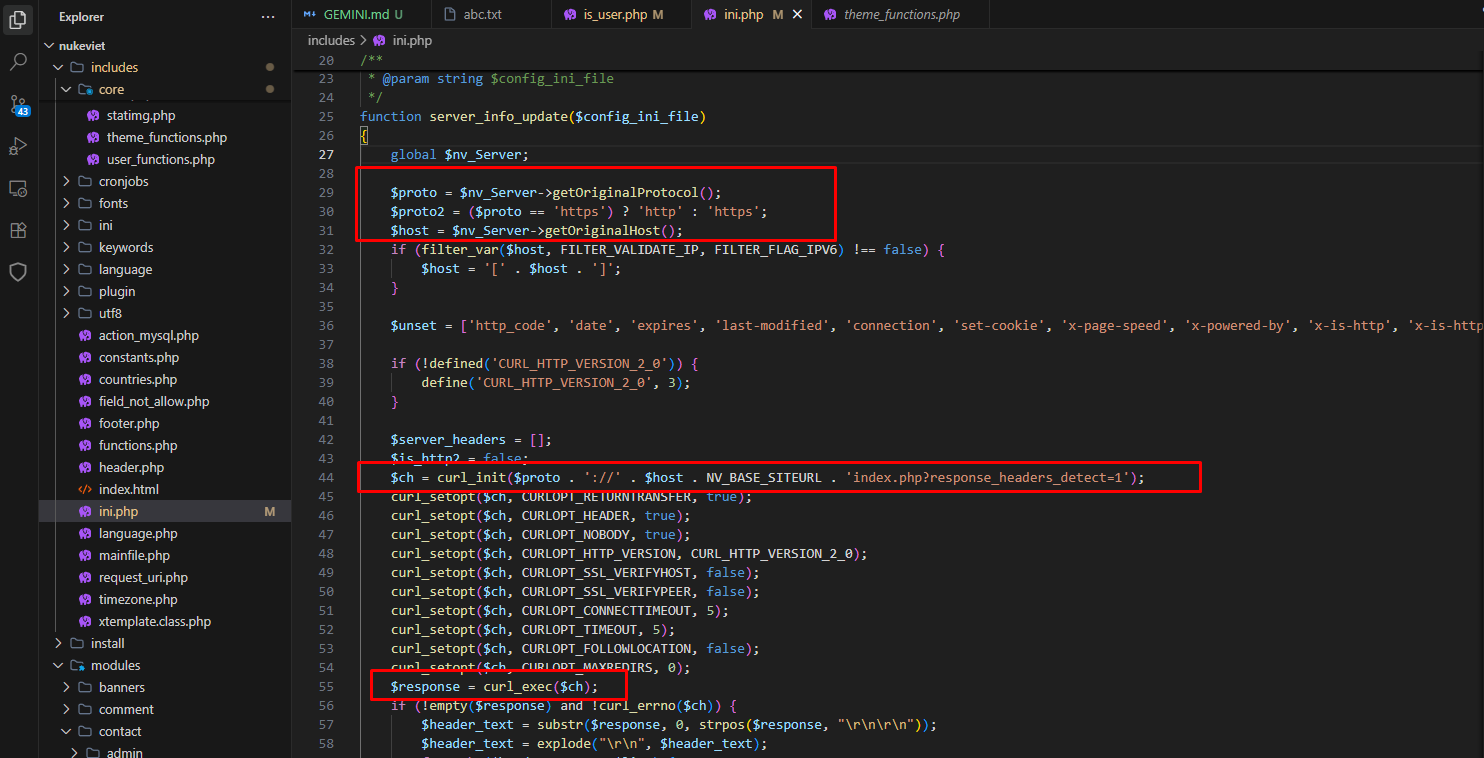
Task: Open the Remote Explorer icon
Action: [18, 188]
